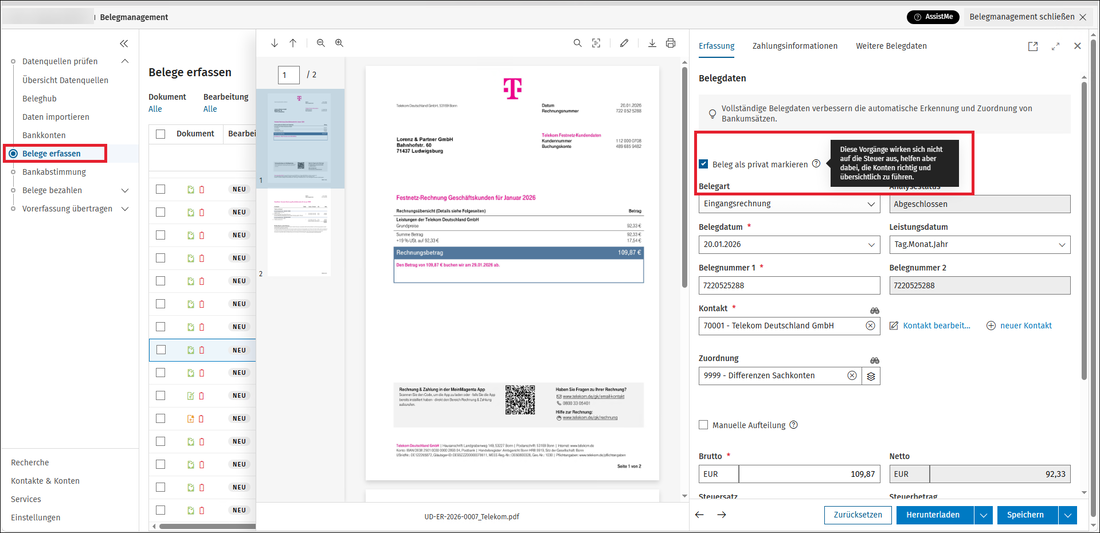Go to next receipt arrow
Viewport: 1100px width, 533px height.
(722, 515)
